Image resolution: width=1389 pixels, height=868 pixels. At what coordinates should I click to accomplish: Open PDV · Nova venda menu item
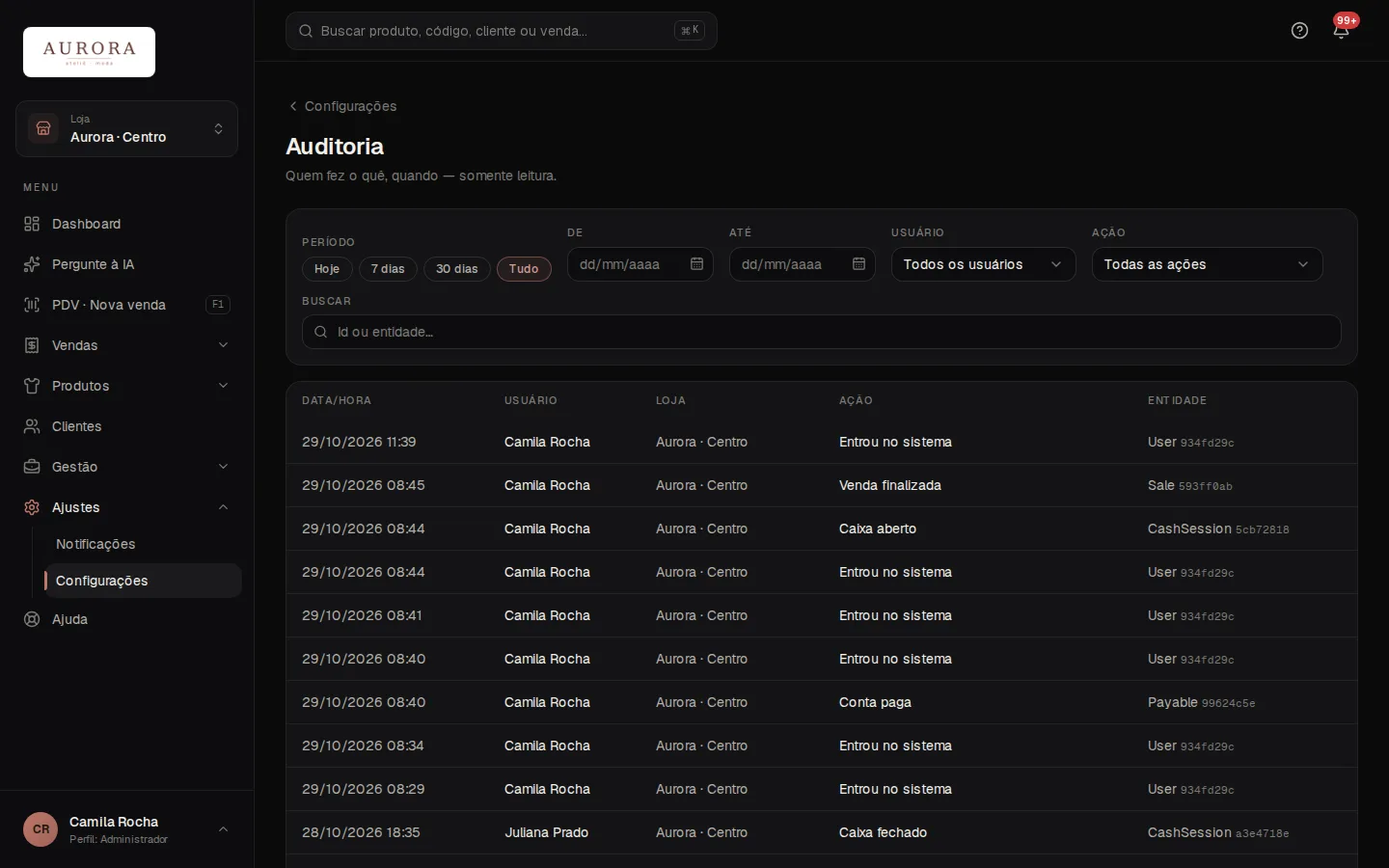(x=126, y=305)
